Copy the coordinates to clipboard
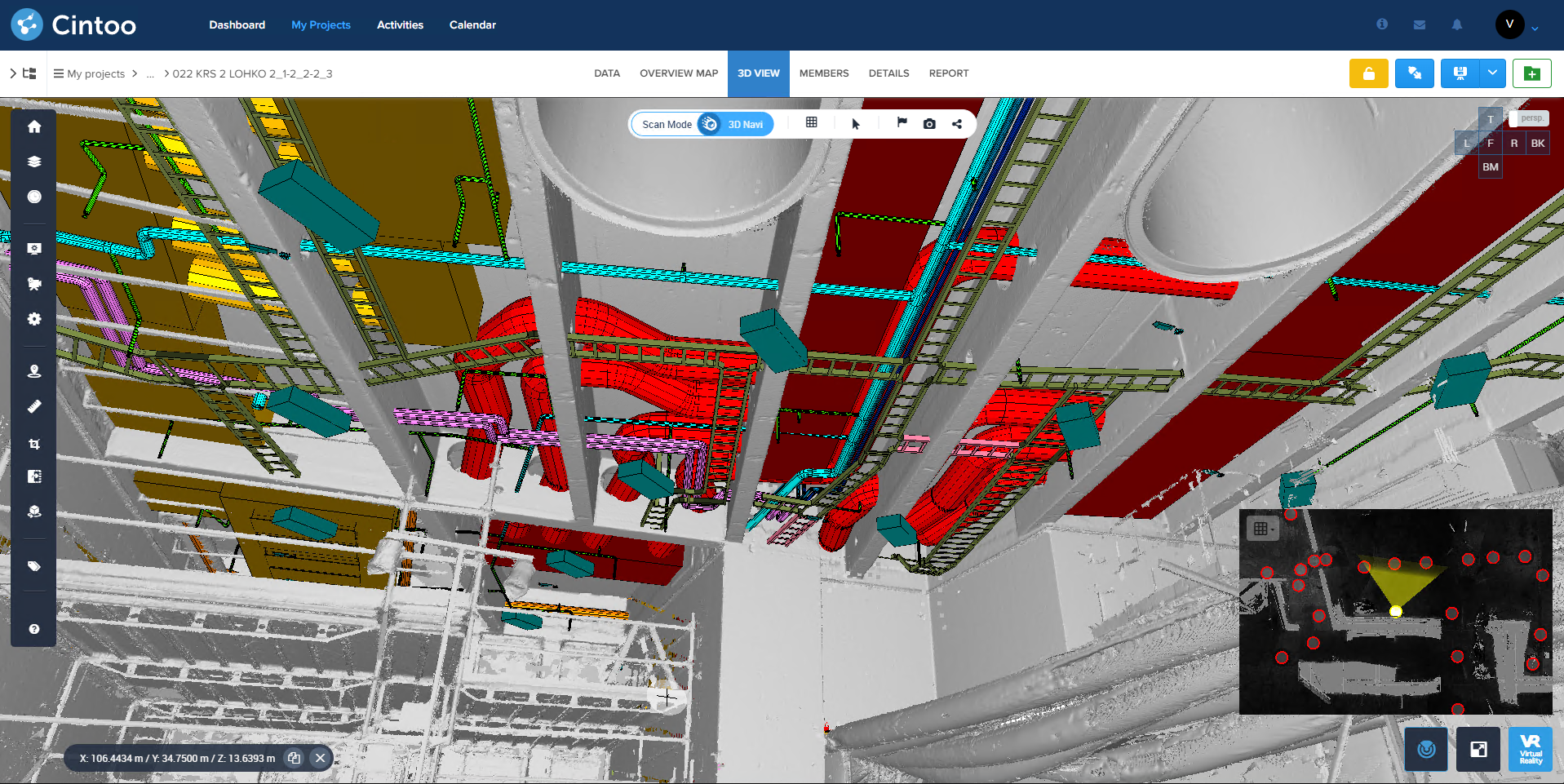The width and height of the screenshot is (1564, 784). (x=294, y=758)
